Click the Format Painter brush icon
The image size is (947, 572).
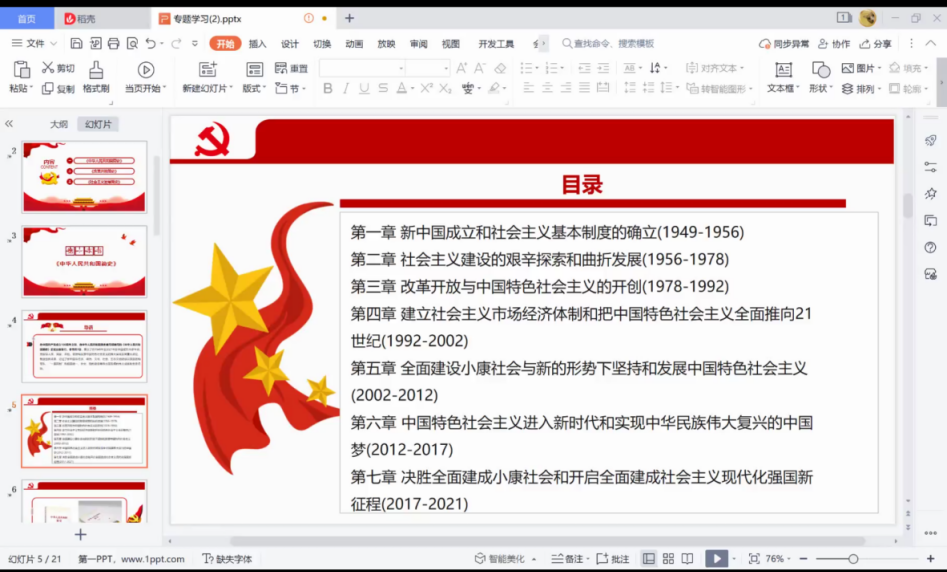tap(96, 70)
